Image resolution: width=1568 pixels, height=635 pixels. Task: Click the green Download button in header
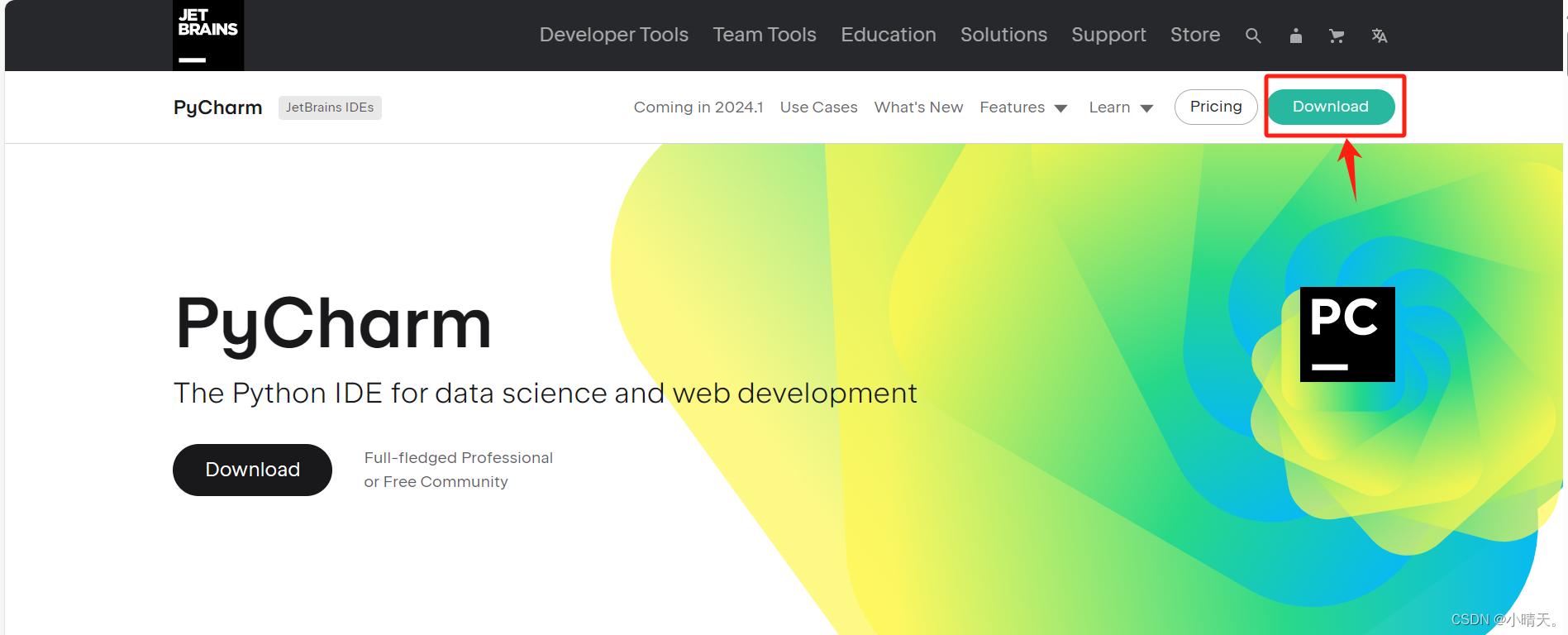tap(1331, 107)
